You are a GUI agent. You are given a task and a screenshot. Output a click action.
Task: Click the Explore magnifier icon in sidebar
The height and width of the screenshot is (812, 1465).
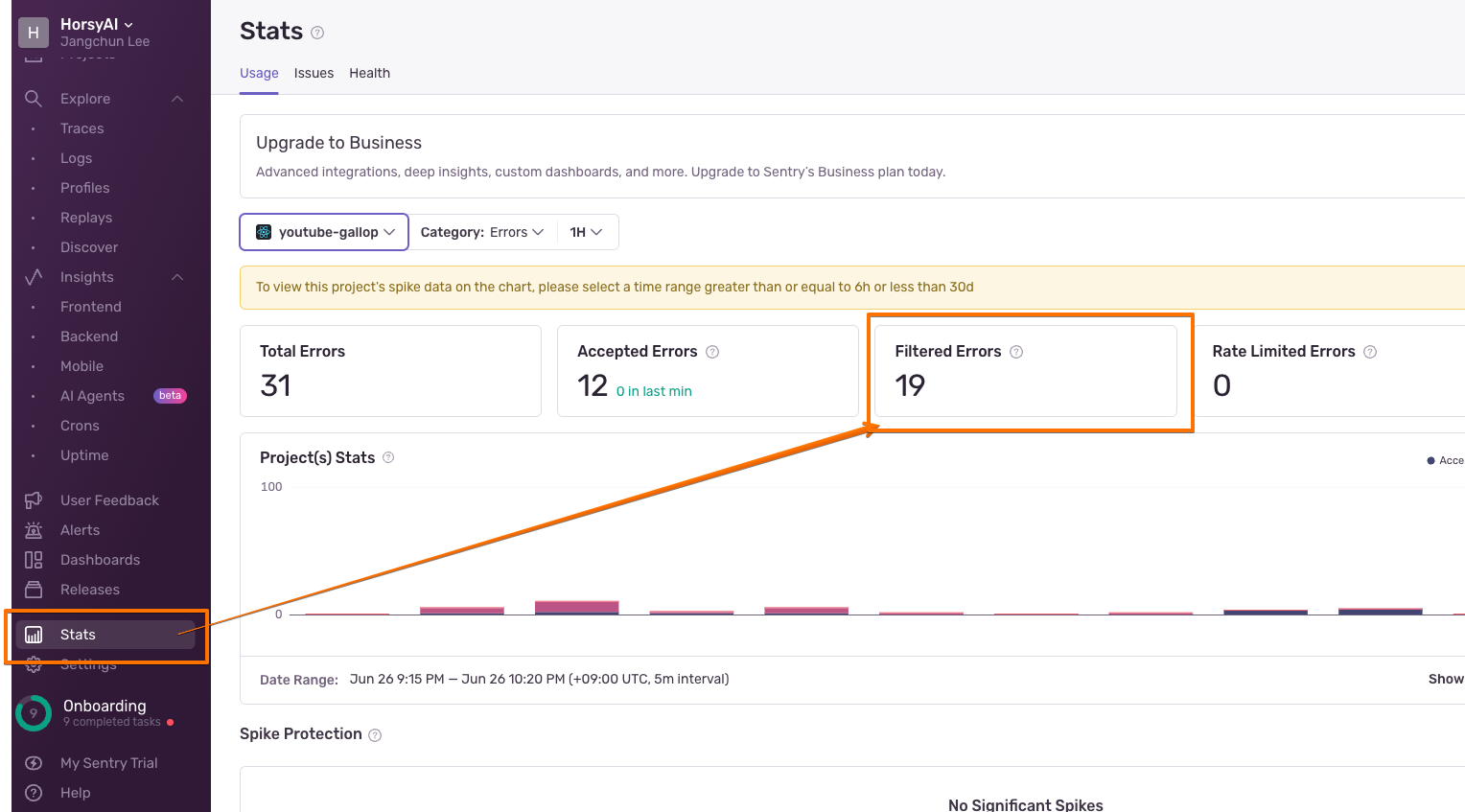pos(34,99)
